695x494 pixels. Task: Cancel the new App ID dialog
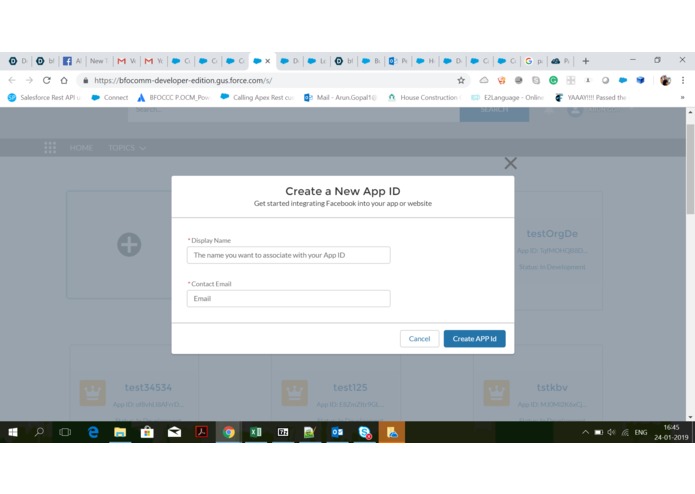click(419, 339)
